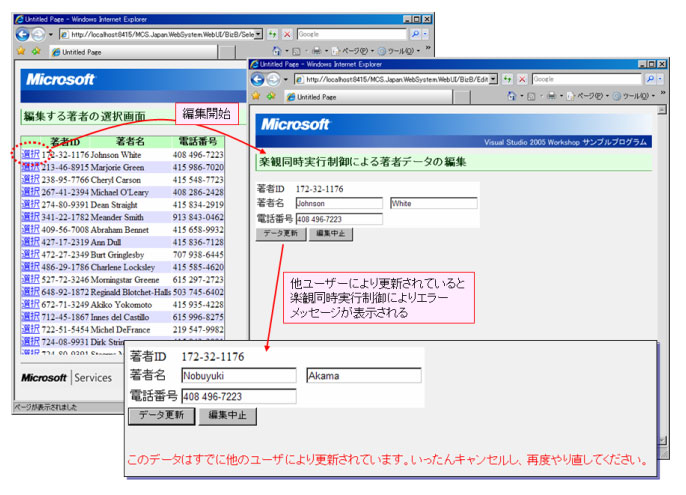
Task: Click Add to Favorites icon in the front IE window
Action: (x=271, y=96)
